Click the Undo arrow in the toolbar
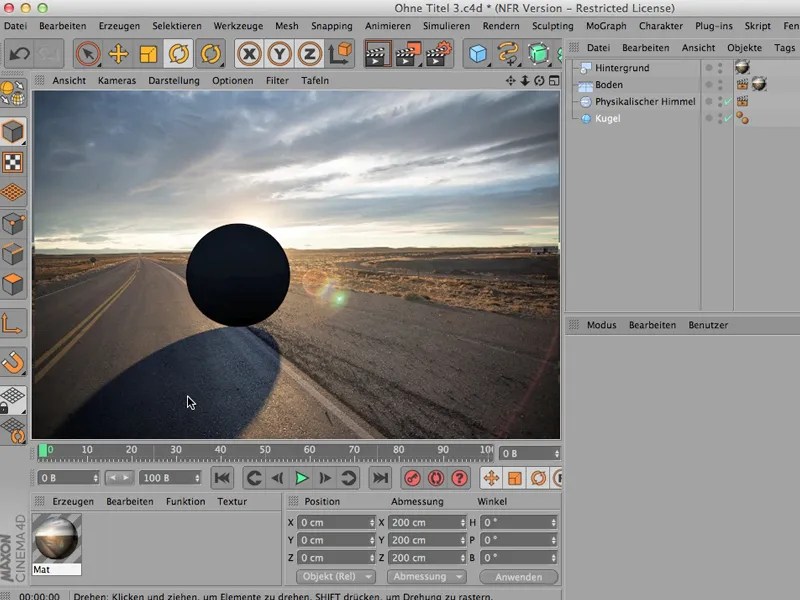The width and height of the screenshot is (800, 600). click(18, 54)
